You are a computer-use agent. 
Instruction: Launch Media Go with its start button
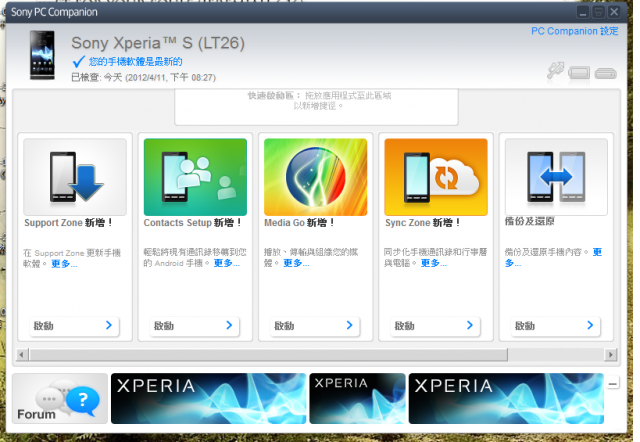click(x=315, y=326)
